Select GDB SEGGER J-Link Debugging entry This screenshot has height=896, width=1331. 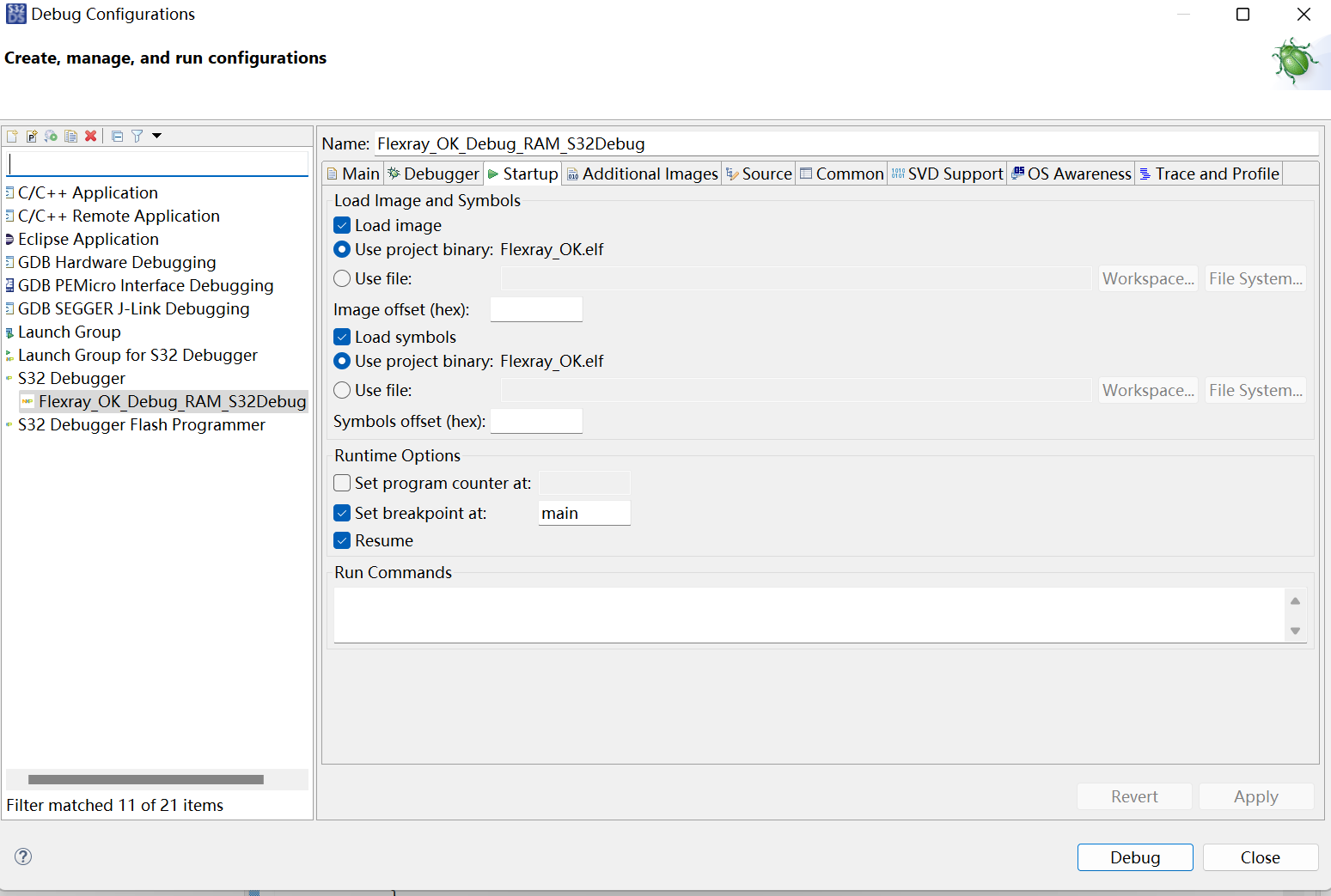tap(134, 308)
